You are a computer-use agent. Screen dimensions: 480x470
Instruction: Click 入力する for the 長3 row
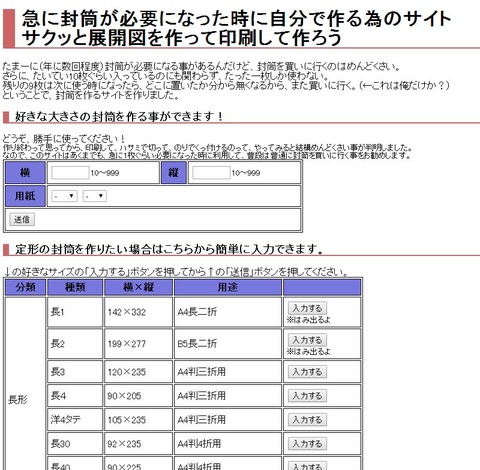pos(307,372)
